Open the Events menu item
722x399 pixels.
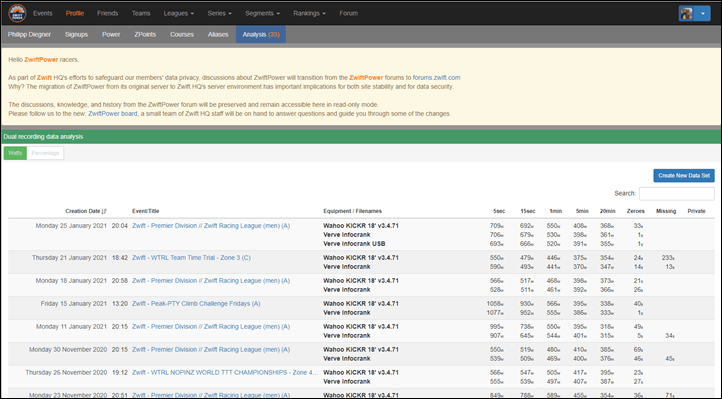(43, 13)
